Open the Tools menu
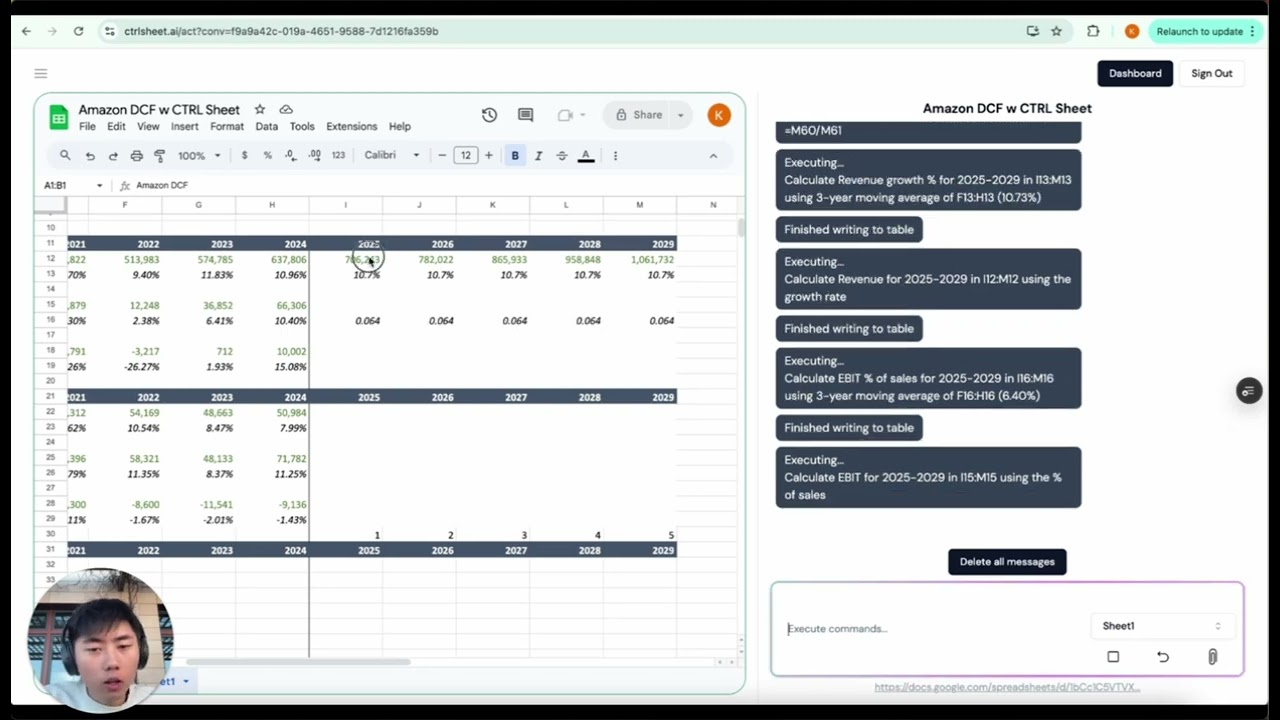The width and height of the screenshot is (1280, 720). pos(302,127)
